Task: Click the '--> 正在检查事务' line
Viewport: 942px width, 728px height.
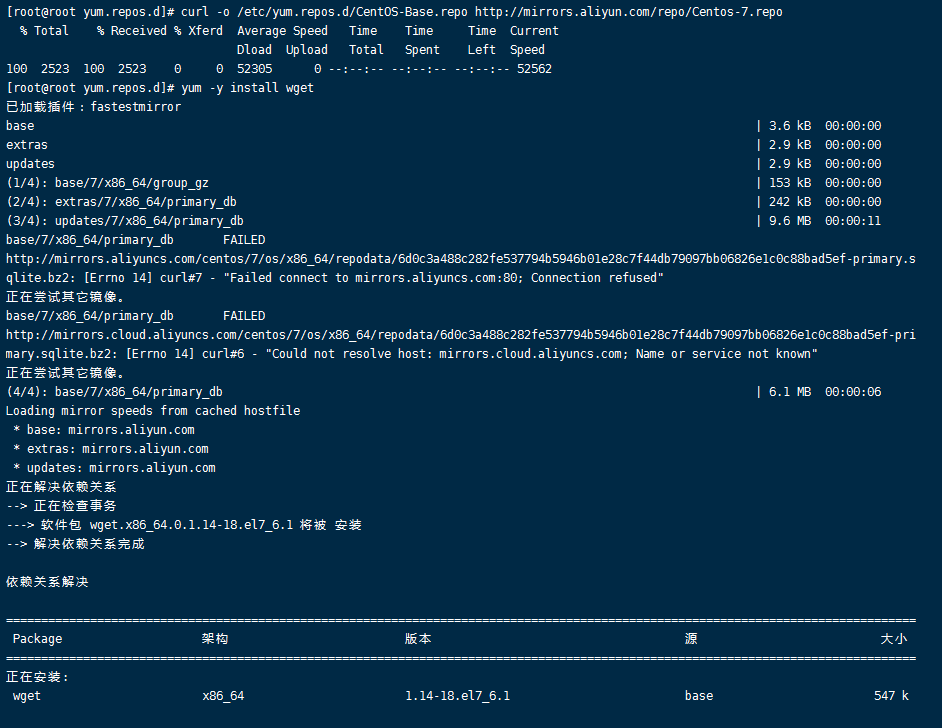Action: (61, 506)
